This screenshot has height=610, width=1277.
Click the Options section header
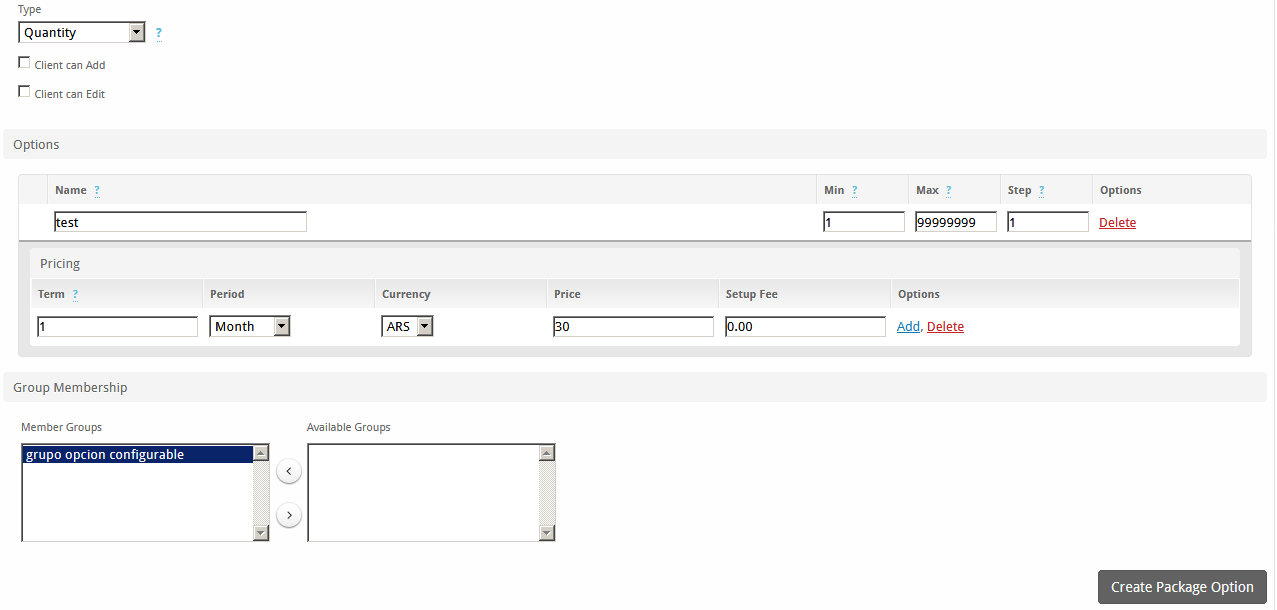[635, 144]
